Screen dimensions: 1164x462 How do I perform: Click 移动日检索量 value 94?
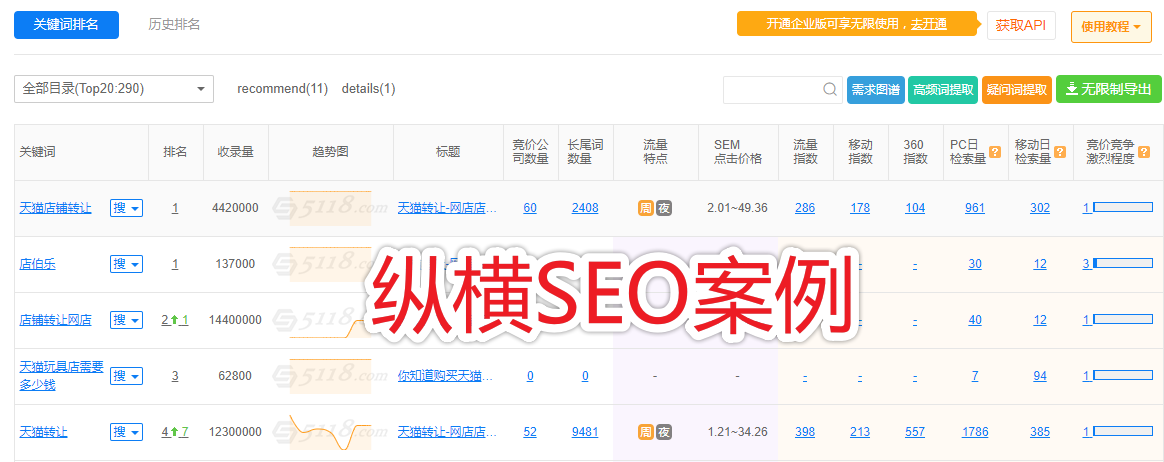click(x=1039, y=376)
